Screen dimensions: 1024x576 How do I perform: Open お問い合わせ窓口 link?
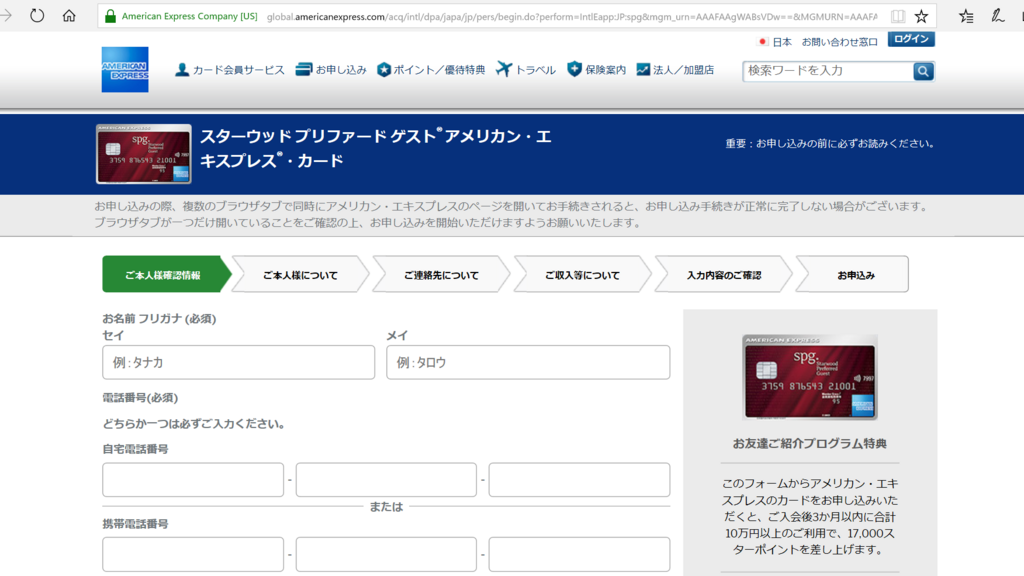839,42
